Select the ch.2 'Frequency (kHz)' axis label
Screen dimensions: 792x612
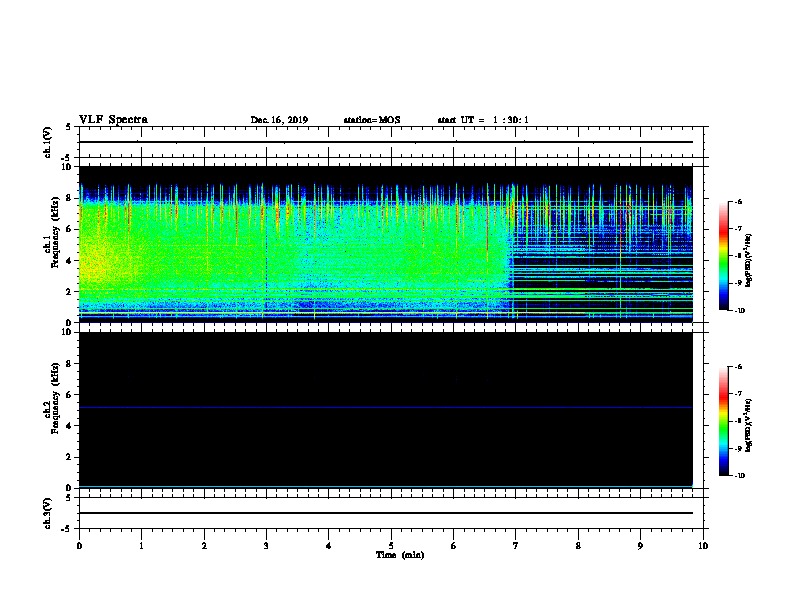tap(55, 398)
